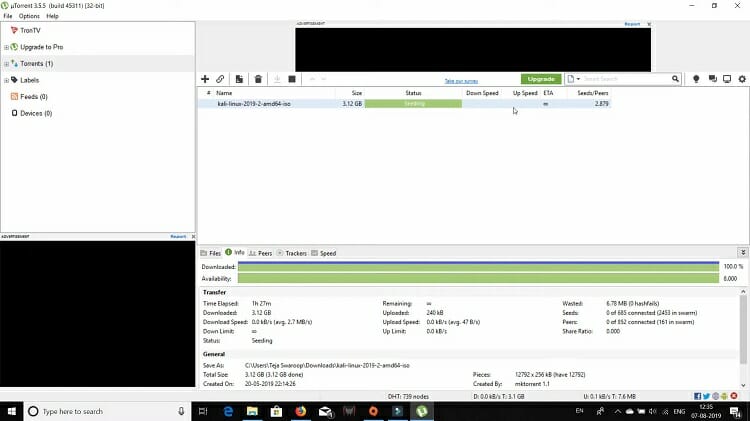
Task: Sort by the Size column header
Action: click(357, 93)
